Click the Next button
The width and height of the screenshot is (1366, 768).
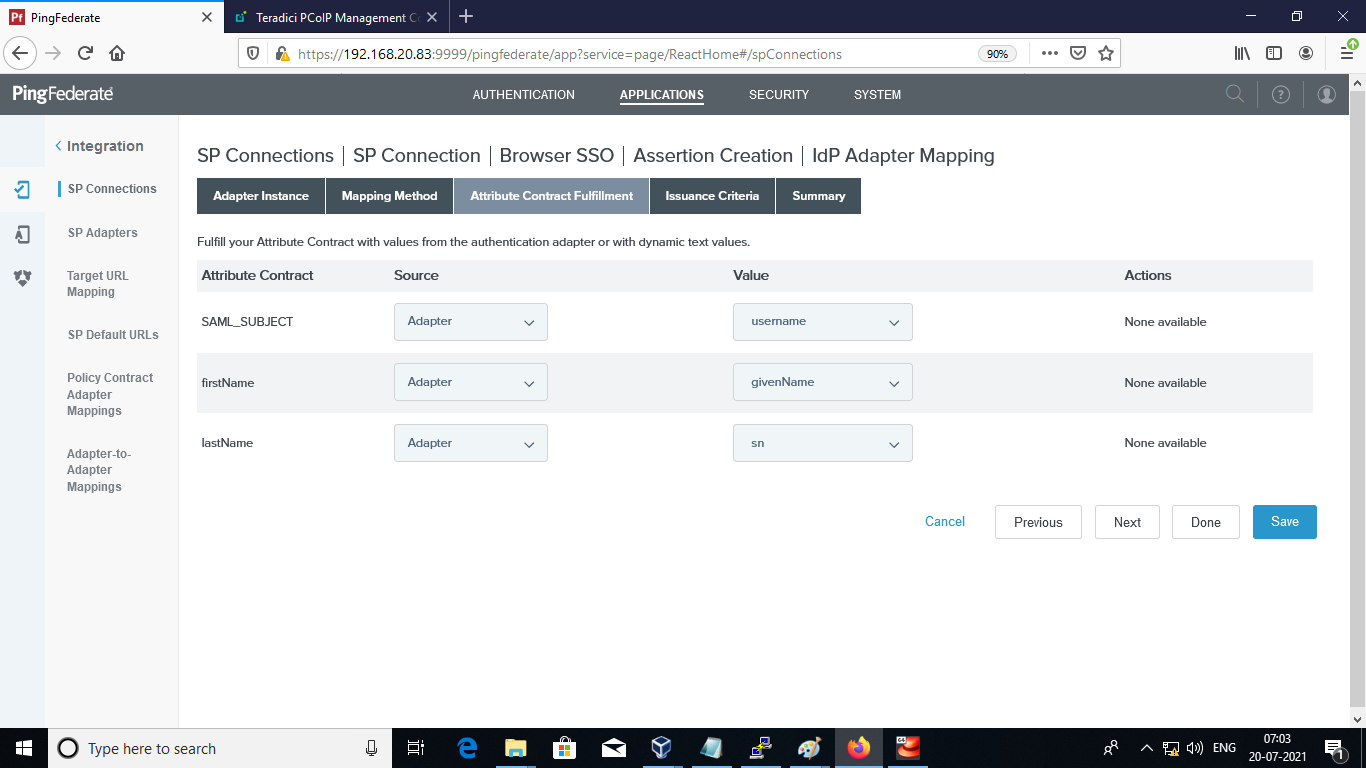(x=1127, y=522)
